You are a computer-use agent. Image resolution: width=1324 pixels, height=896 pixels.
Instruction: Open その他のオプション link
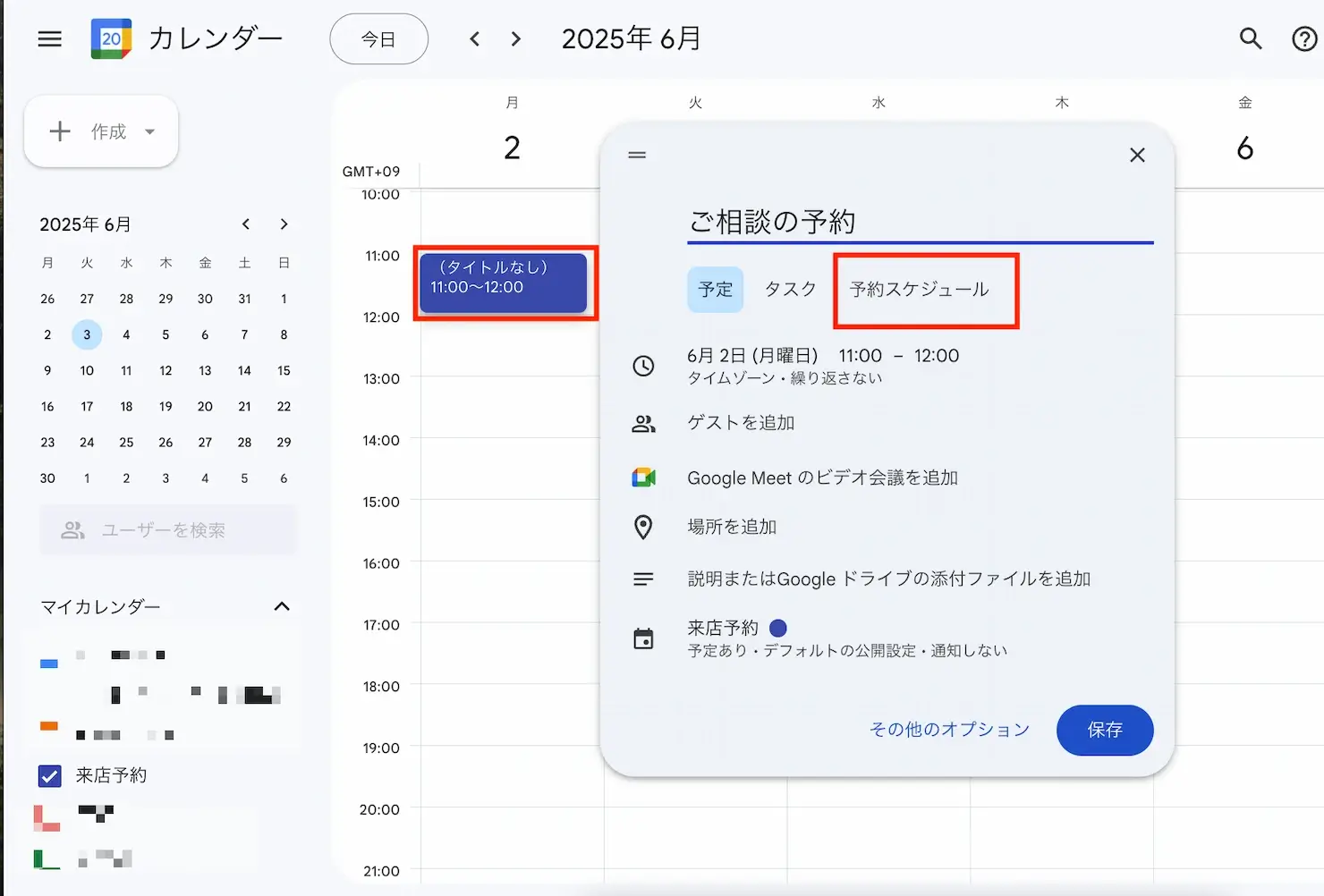click(949, 730)
